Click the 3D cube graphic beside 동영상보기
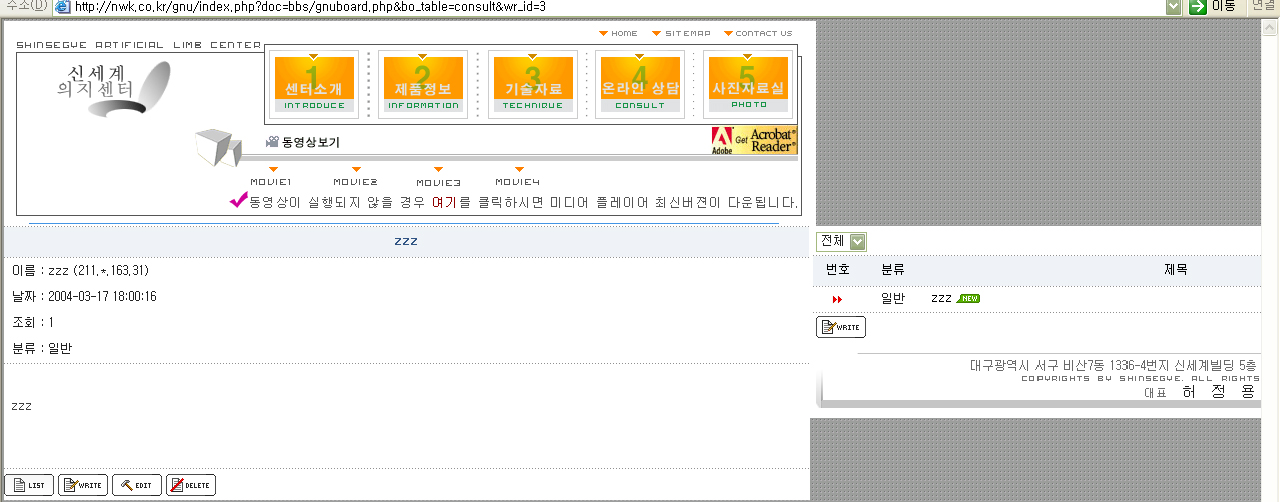Screen dimensions: 1280x502 click(x=218, y=148)
